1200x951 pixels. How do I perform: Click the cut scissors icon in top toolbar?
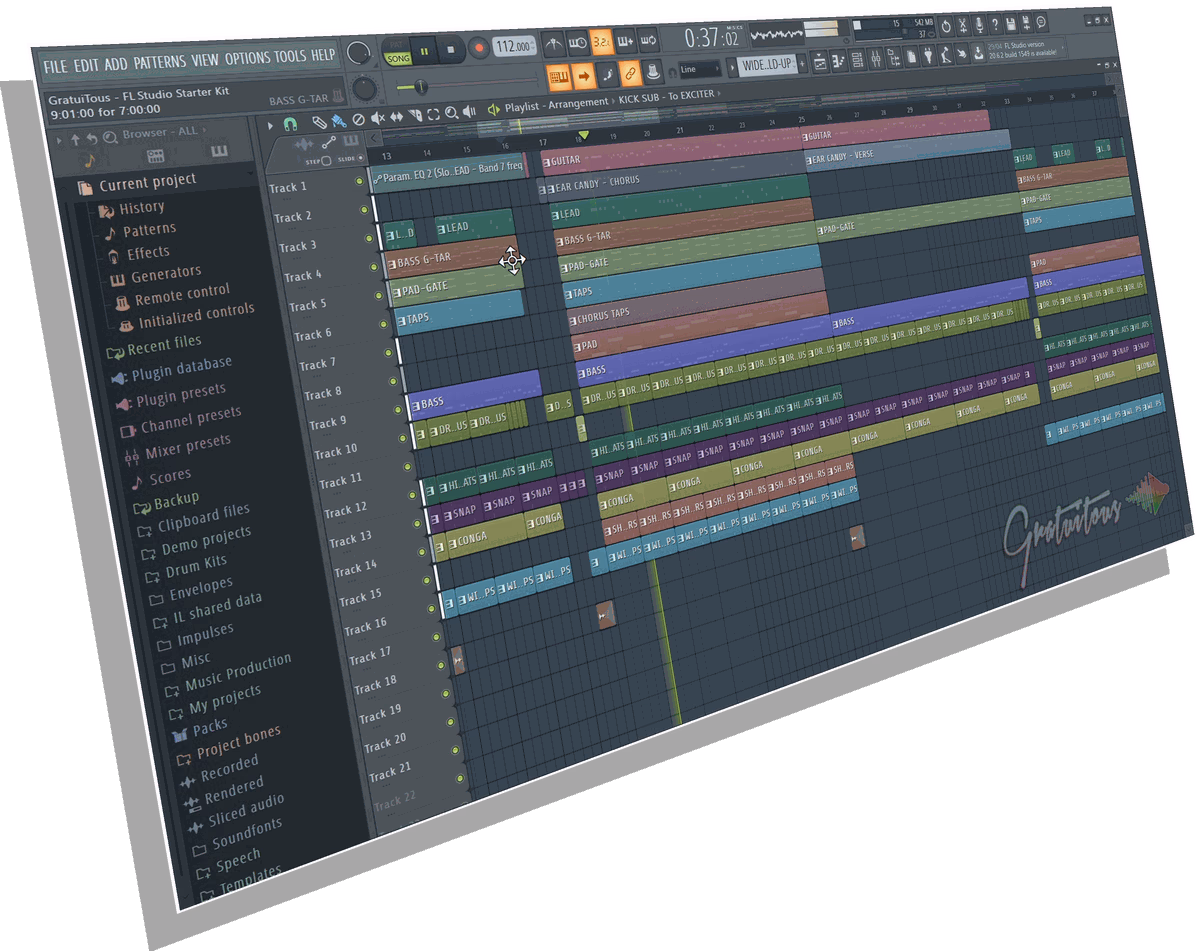pyautogui.click(x=962, y=25)
